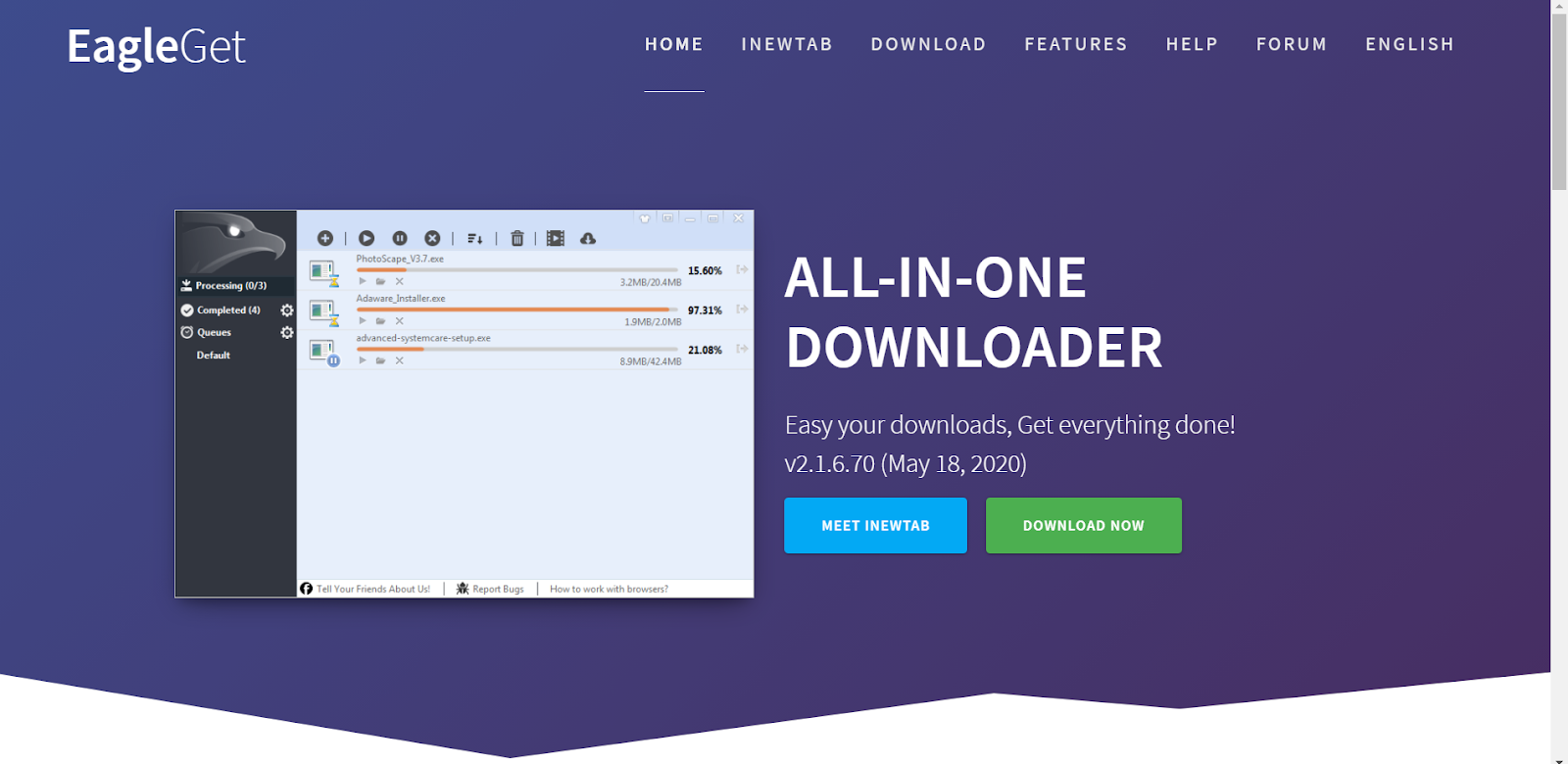The width and height of the screenshot is (1568, 764).
Task: Click the Adaware_Installer.exe file name
Action: pos(401,298)
